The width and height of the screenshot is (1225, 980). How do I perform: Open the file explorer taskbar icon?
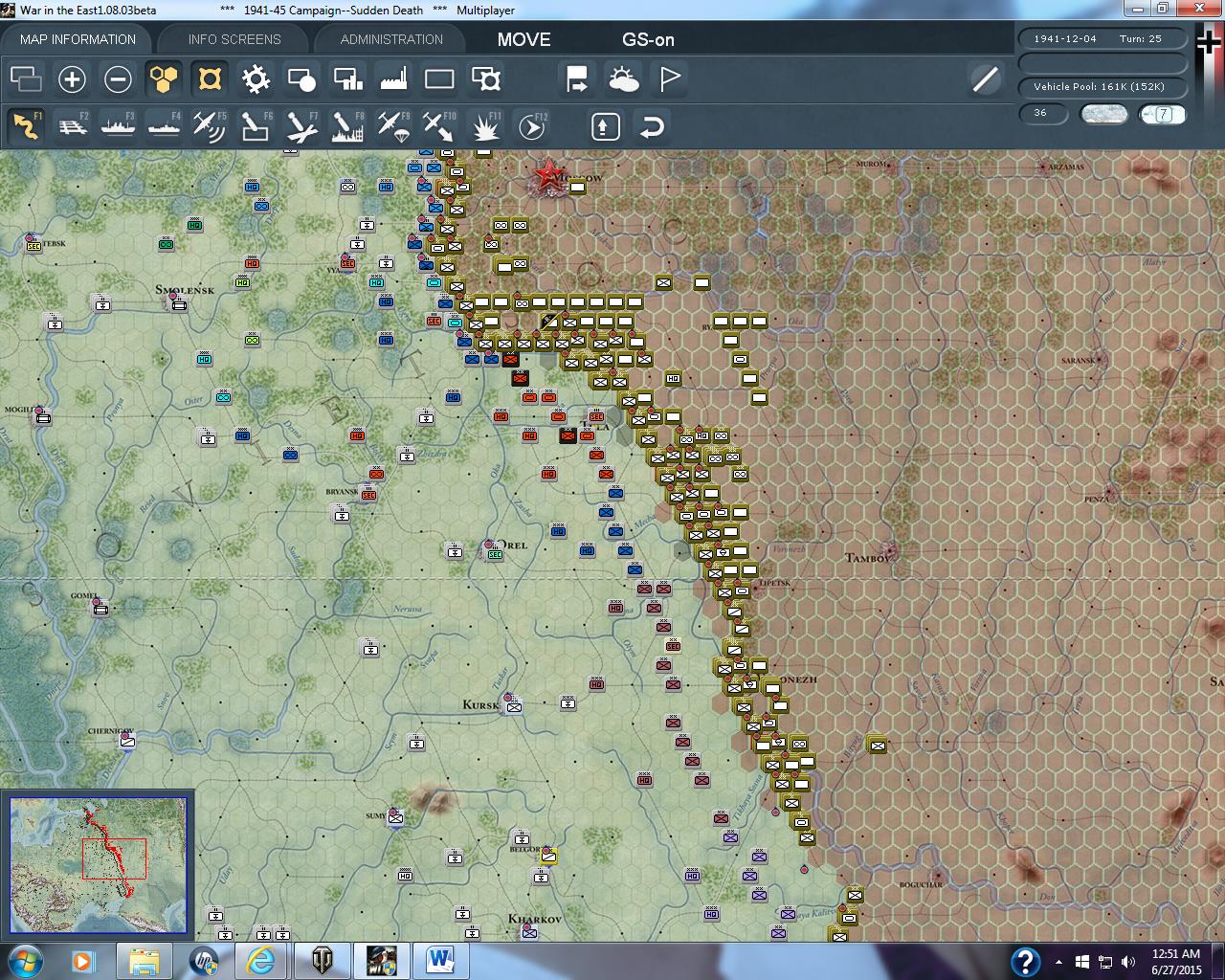[144, 961]
